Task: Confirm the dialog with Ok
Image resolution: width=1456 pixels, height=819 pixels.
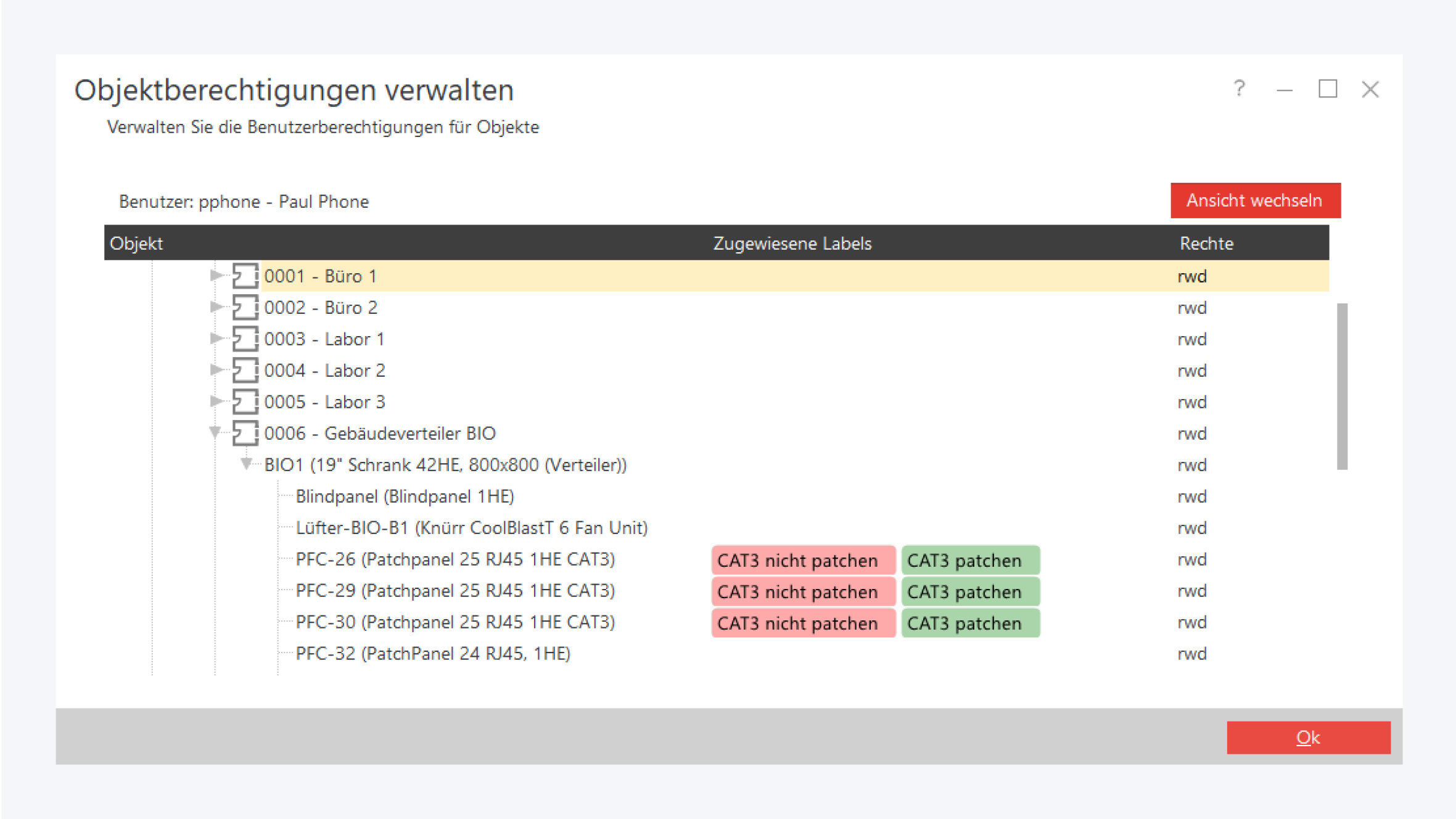Action: 1308,737
